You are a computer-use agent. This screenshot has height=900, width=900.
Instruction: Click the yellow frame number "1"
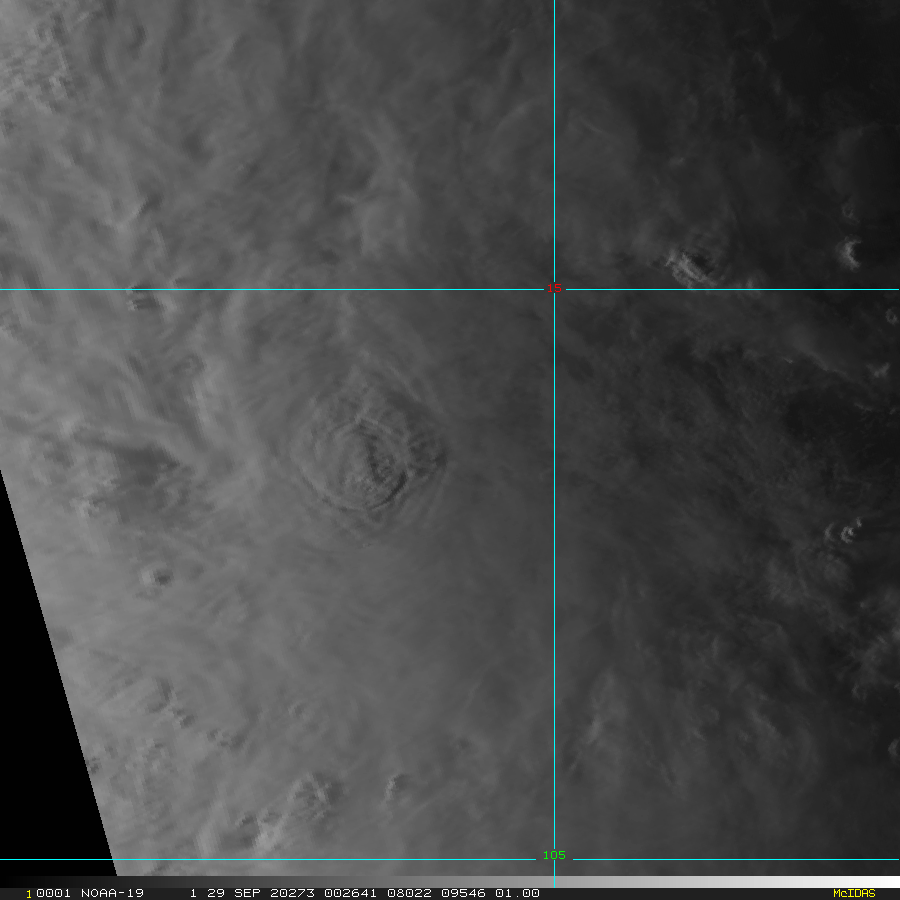pyautogui.click(x=29, y=894)
